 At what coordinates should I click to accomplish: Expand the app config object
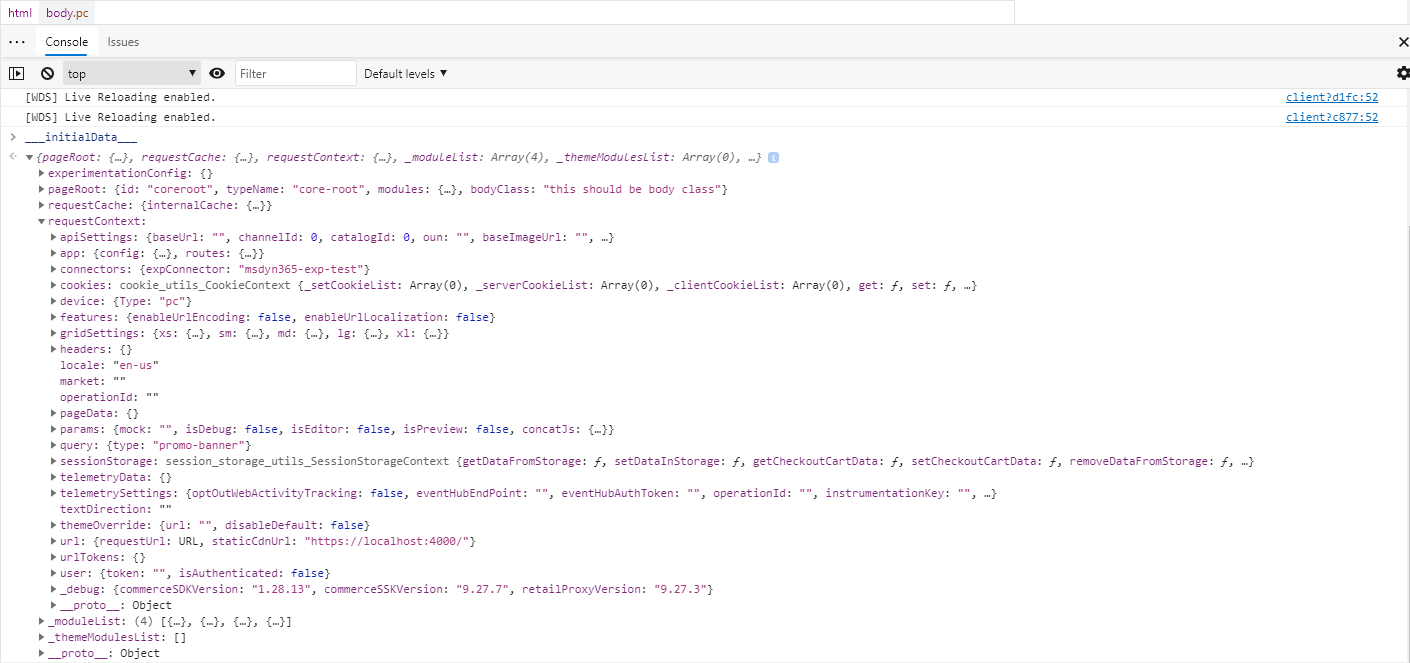[53, 253]
